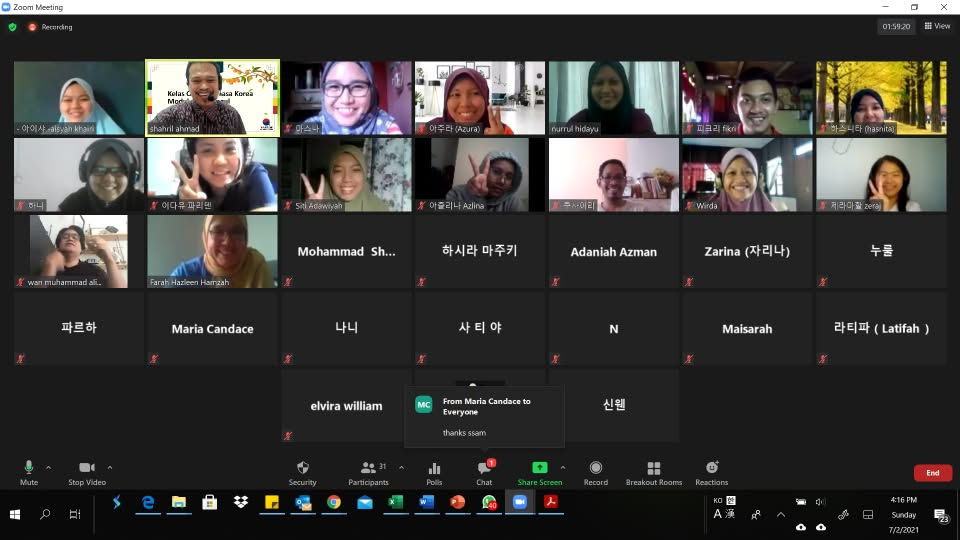Open the Participants panel
This screenshot has width=960, height=540.
368,473
